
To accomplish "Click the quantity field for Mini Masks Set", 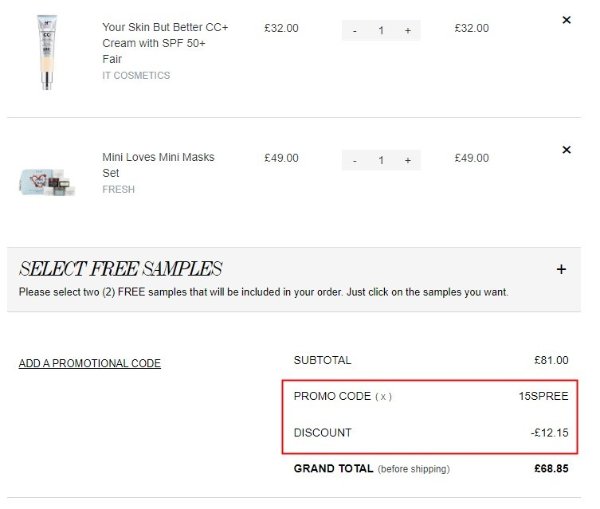I will pyautogui.click(x=381, y=160).
